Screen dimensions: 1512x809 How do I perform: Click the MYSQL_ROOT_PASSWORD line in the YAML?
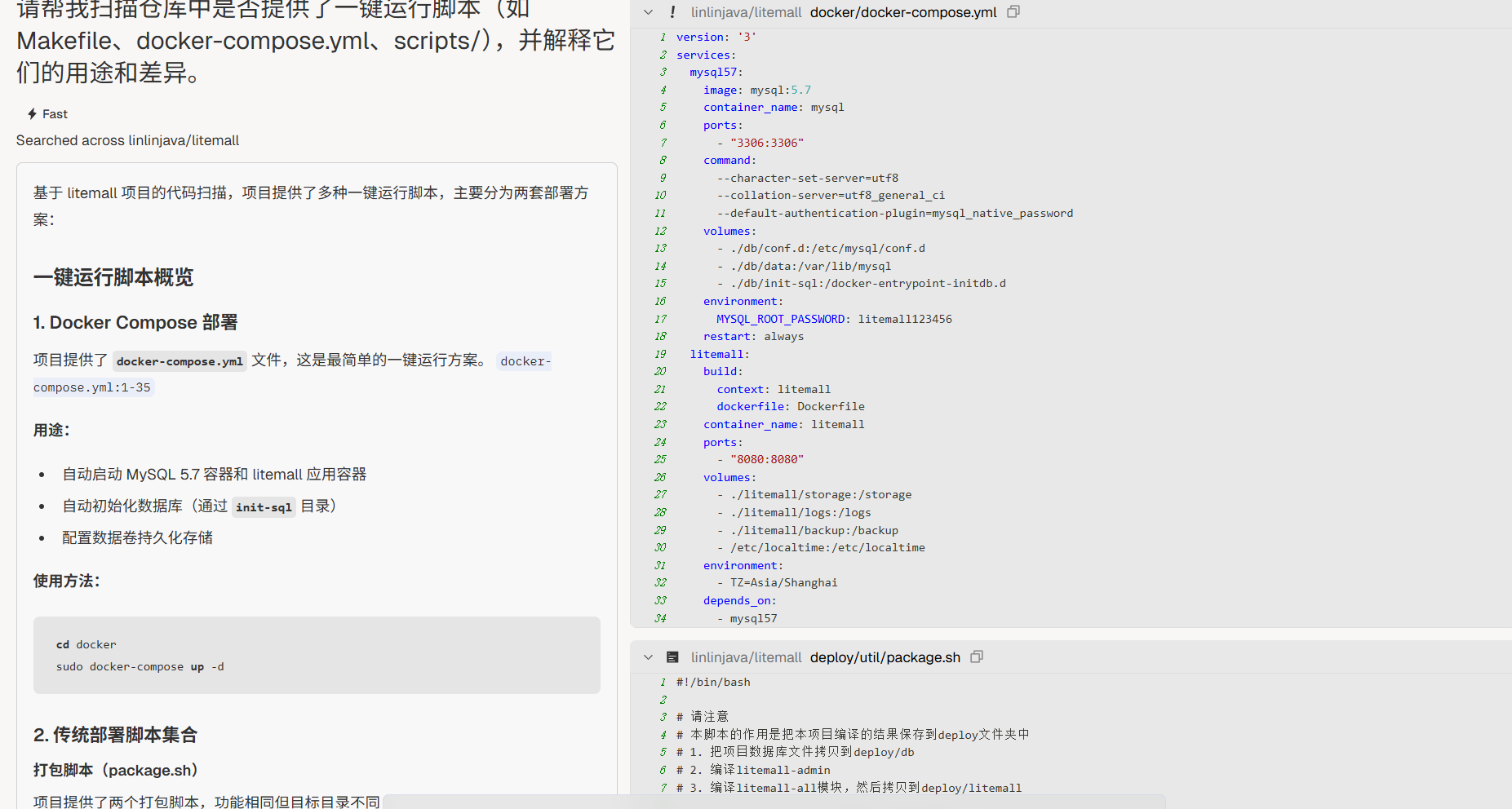[833, 319]
